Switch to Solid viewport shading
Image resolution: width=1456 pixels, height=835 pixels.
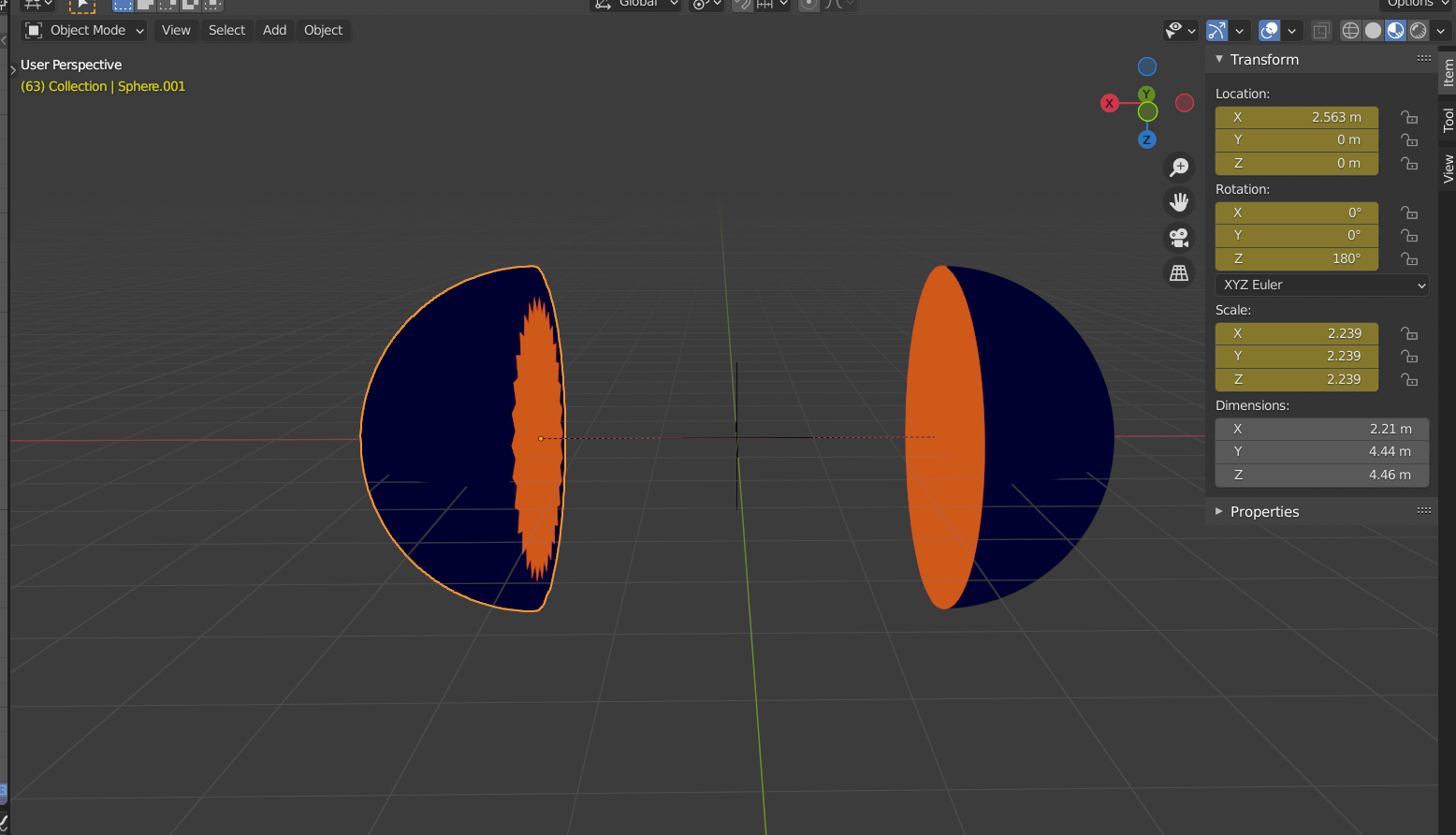(1373, 30)
